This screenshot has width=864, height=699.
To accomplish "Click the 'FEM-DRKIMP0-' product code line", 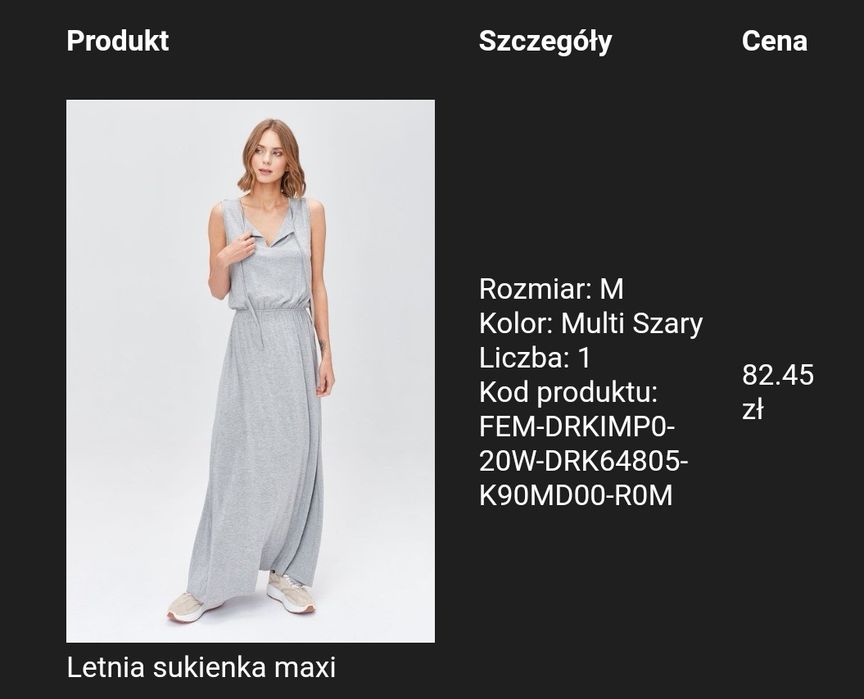I will pyautogui.click(x=577, y=427).
